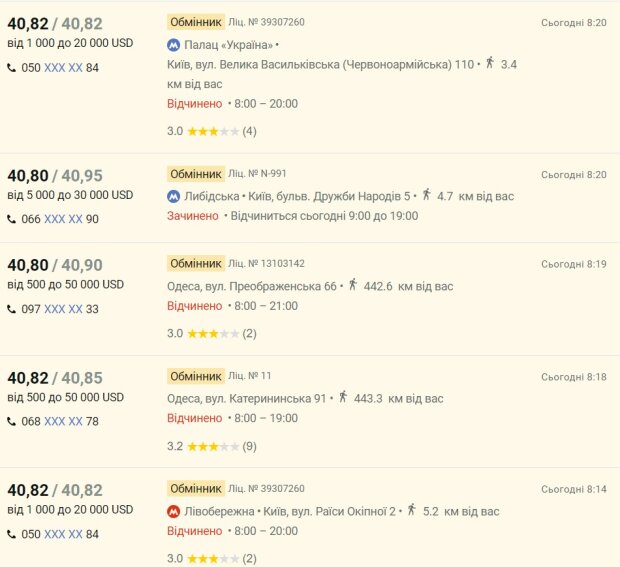Click the phone icon beside the 066 number
620x567 pixels.
(12, 219)
